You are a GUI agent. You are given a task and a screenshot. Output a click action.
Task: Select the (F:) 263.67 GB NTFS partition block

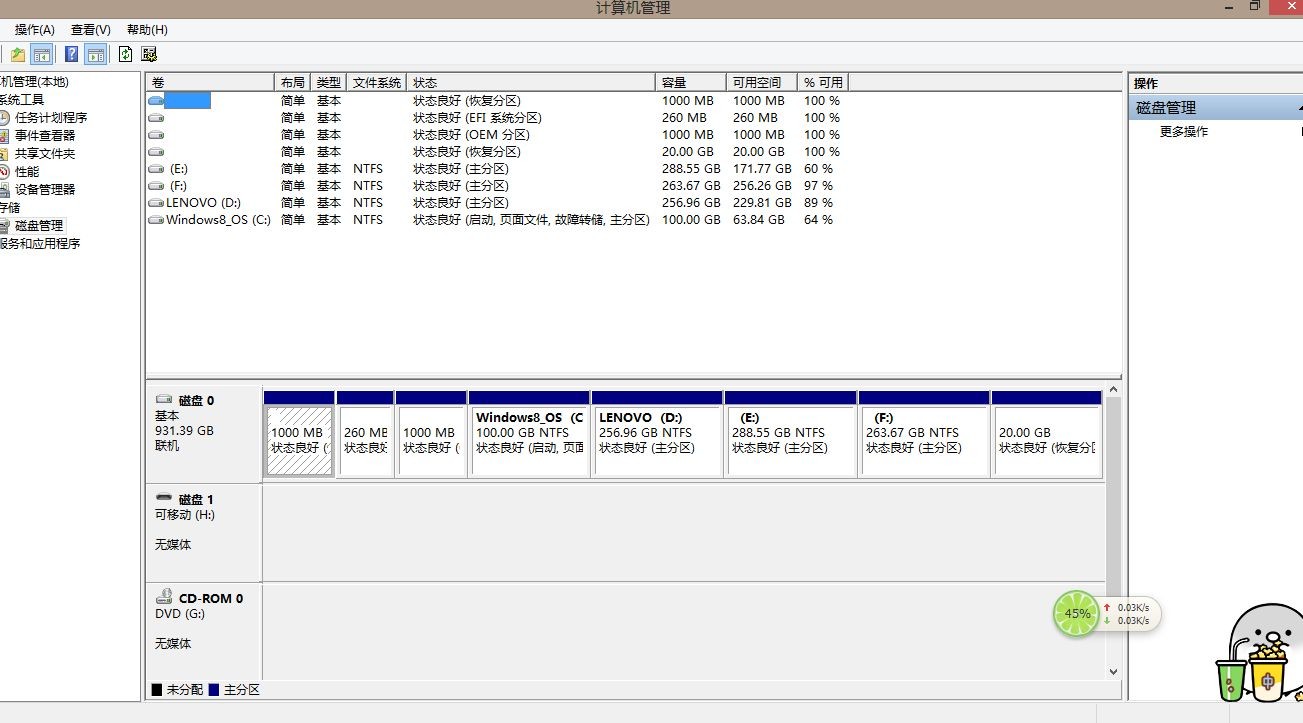point(924,434)
